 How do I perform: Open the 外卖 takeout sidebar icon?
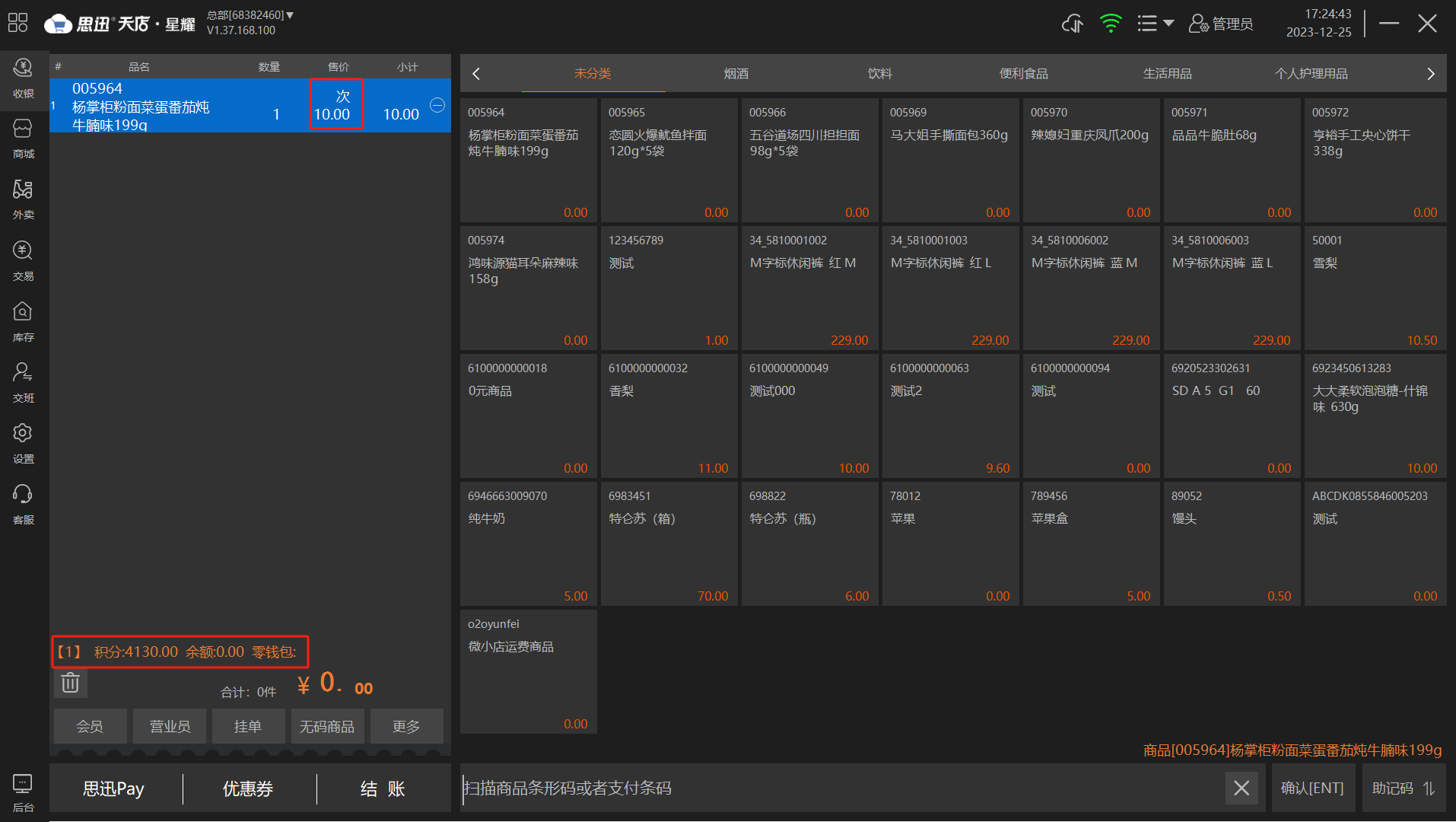pyautogui.click(x=24, y=200)
